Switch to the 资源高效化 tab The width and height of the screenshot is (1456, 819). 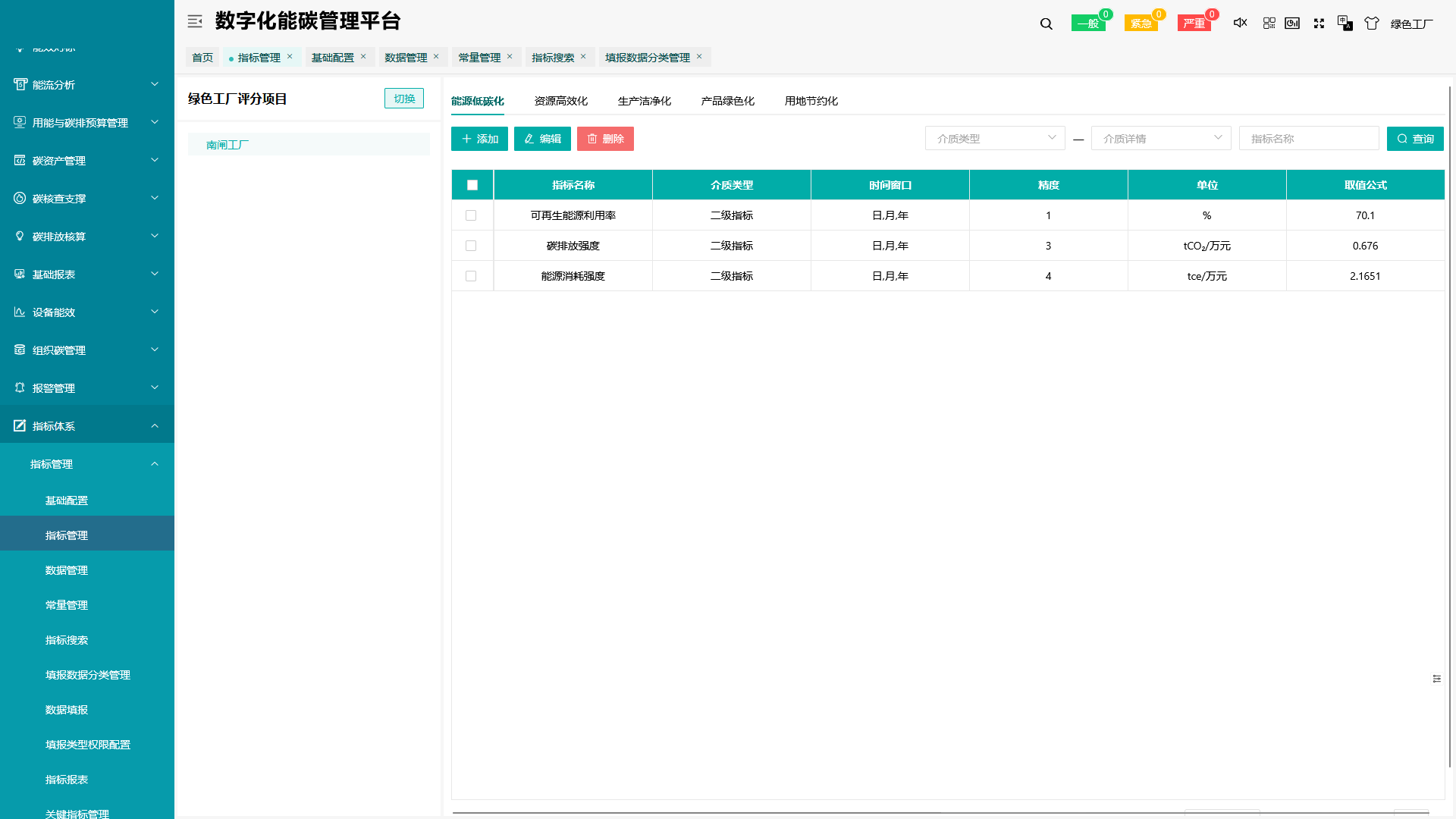pos(562,100)
